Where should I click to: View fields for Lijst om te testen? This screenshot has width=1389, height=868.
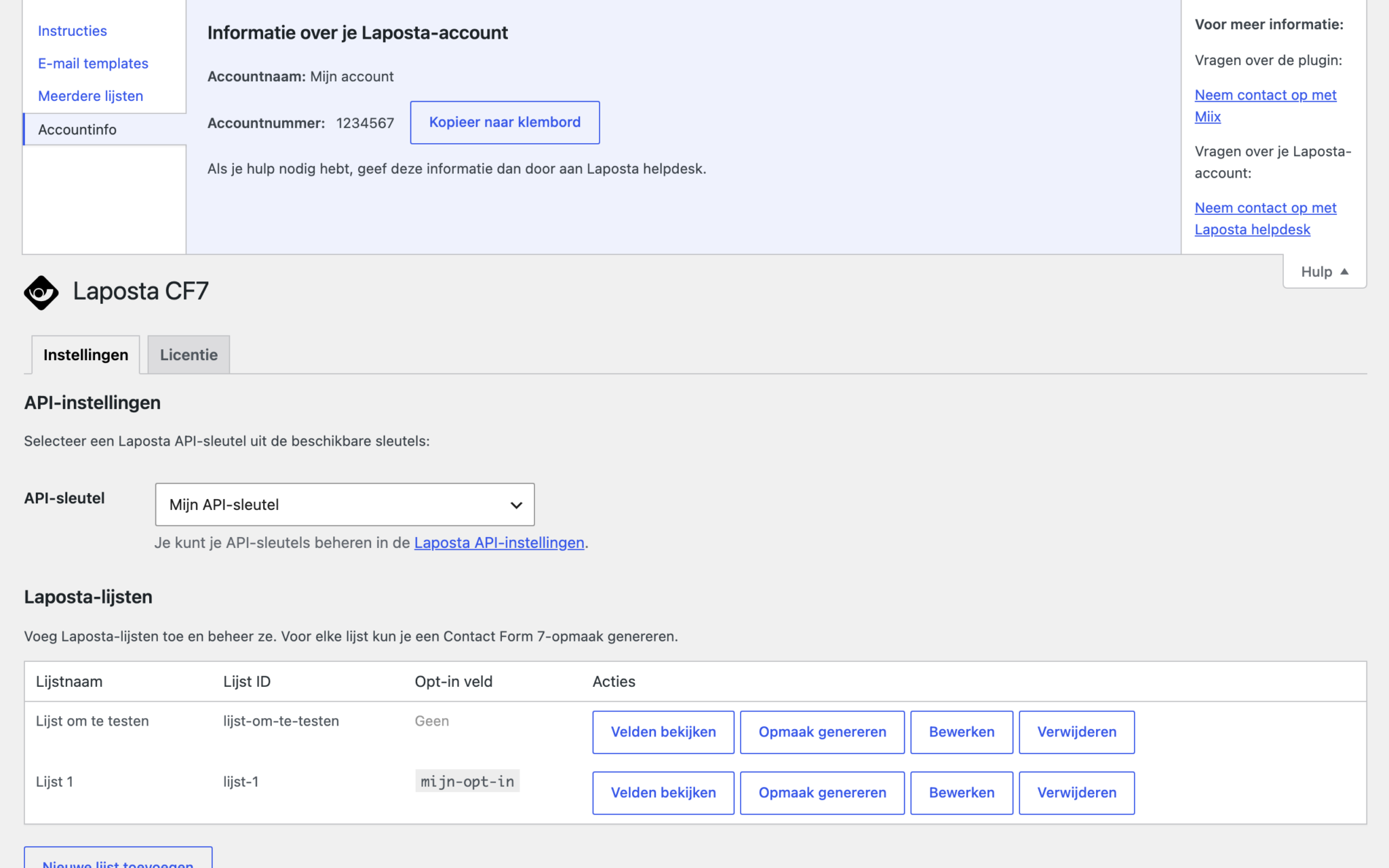tap(663, 732)
